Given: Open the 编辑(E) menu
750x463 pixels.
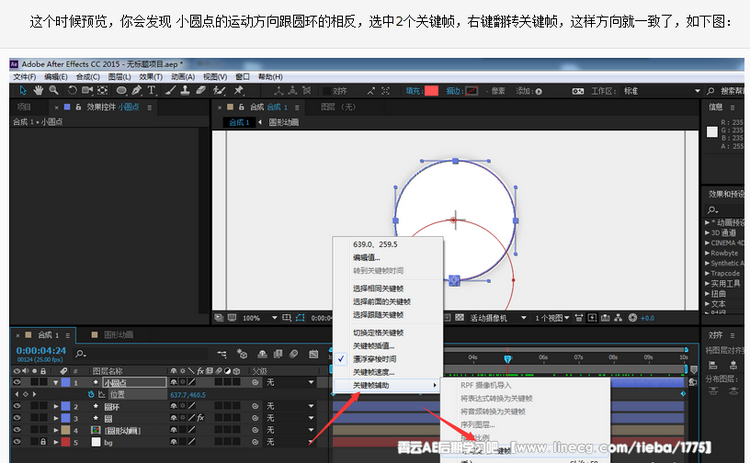Looking at the screenshot, I should tap(56, 77).
